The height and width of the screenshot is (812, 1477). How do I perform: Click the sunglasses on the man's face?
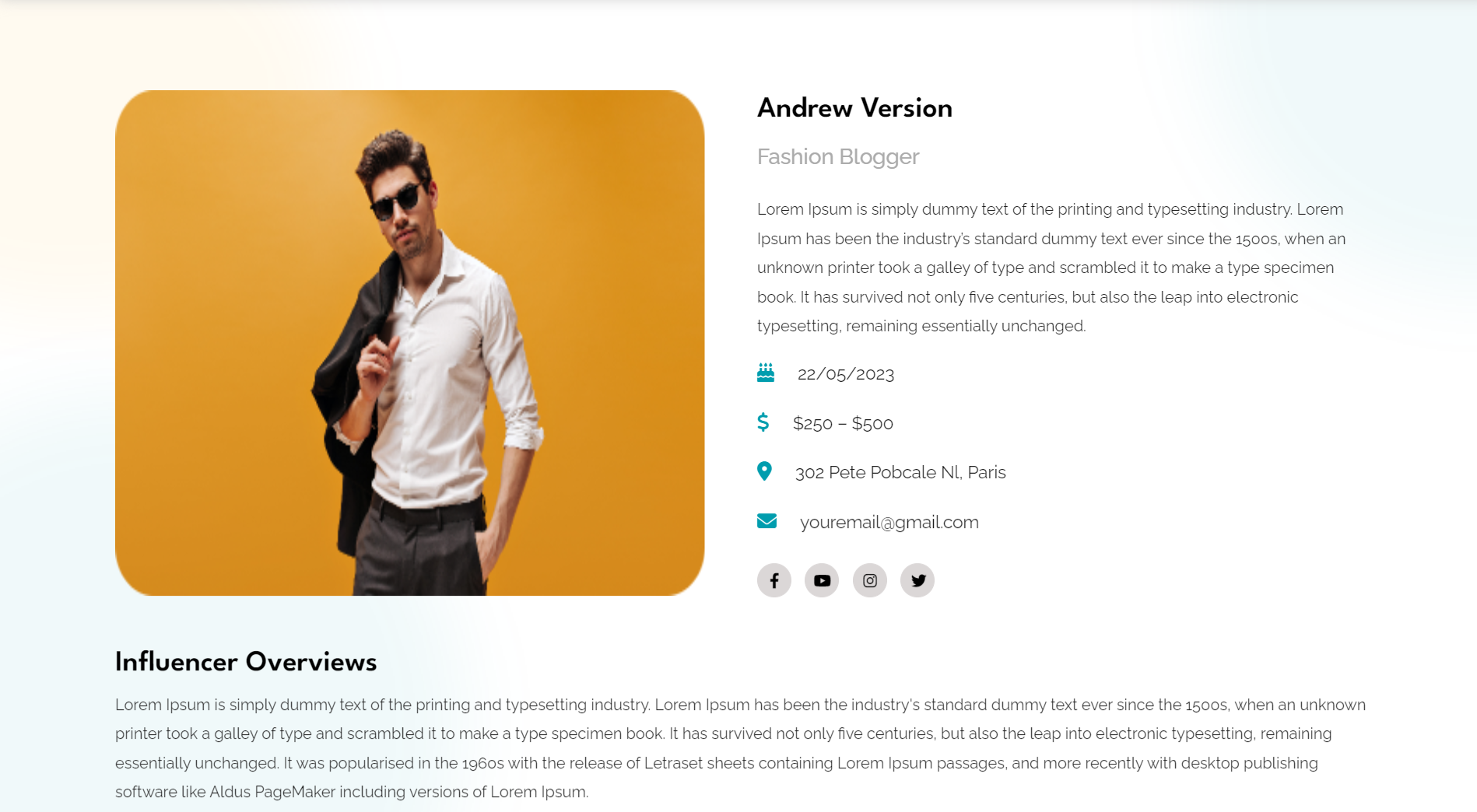click(397, 201)
